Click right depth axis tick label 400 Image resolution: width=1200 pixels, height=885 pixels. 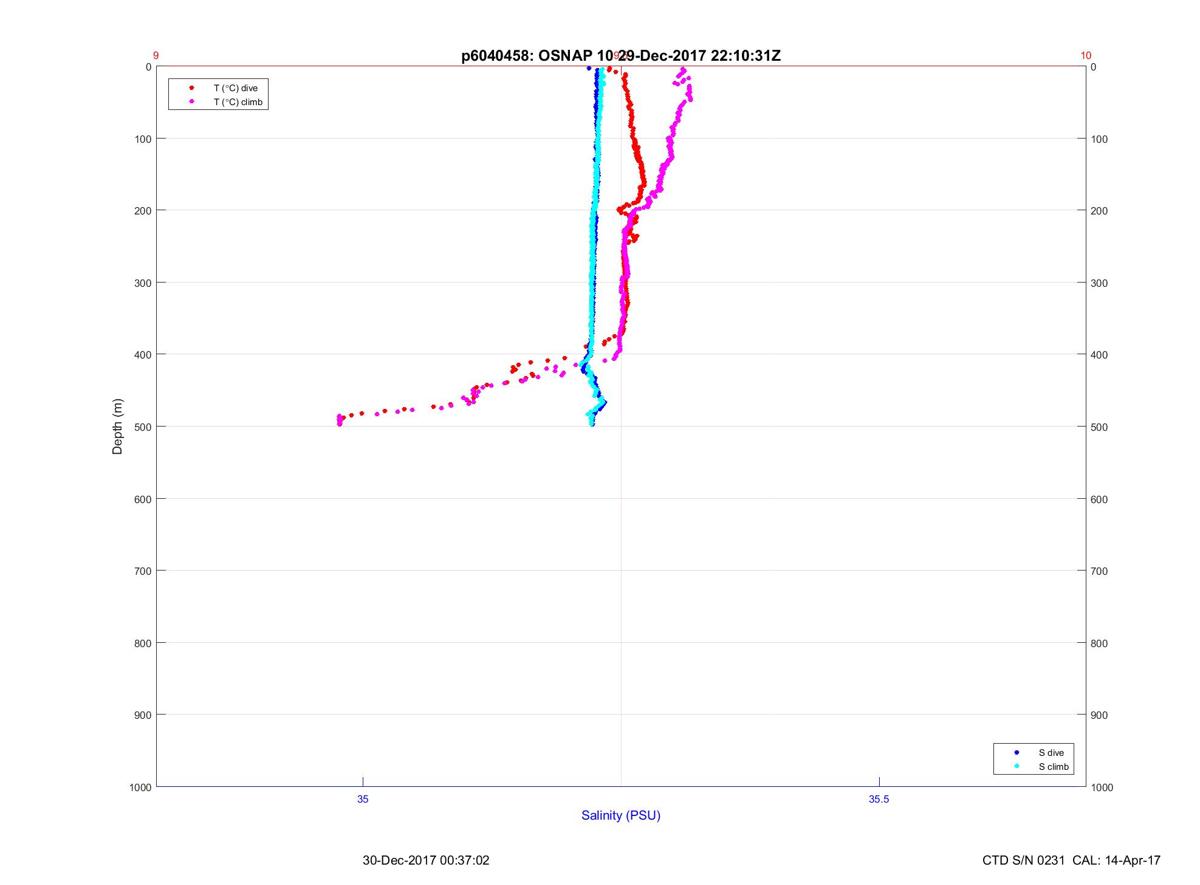[1099, 355]
